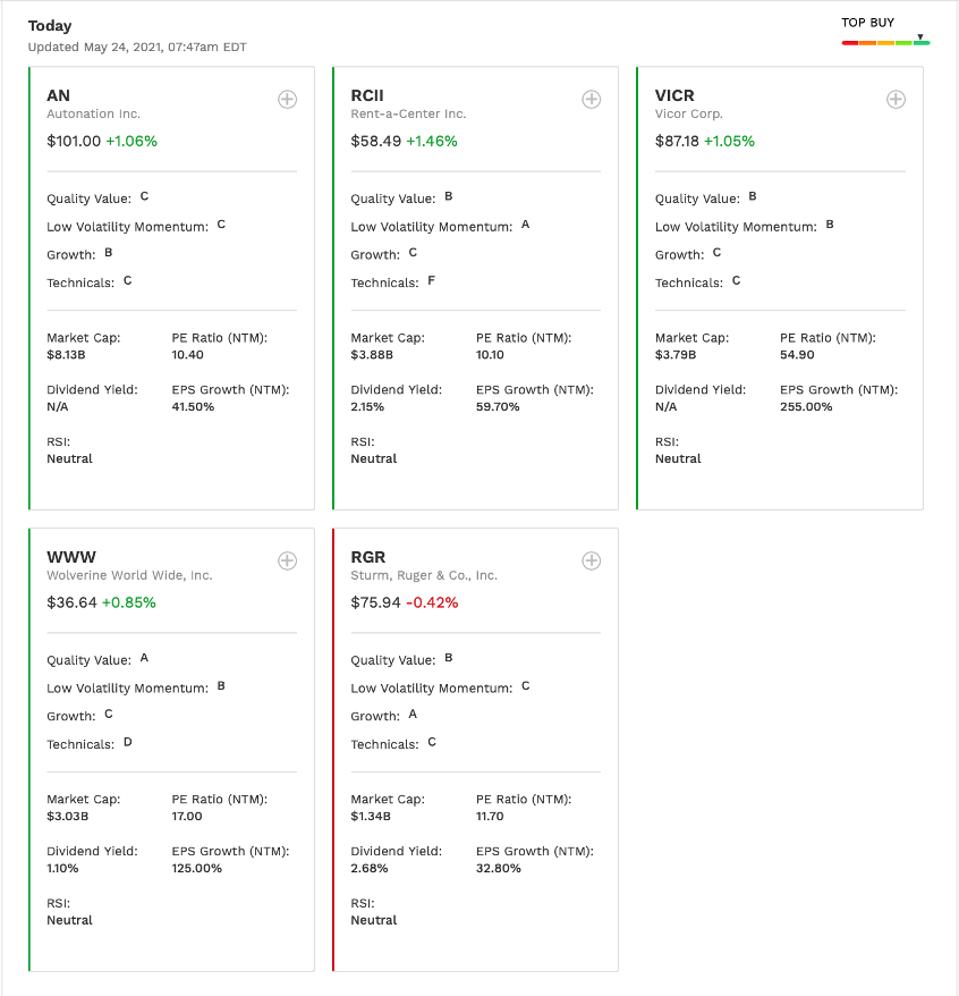959x996 pixels.
Task: Select the Sturm, Ruger & Co., Inc. name
Action: pos(423,575)
